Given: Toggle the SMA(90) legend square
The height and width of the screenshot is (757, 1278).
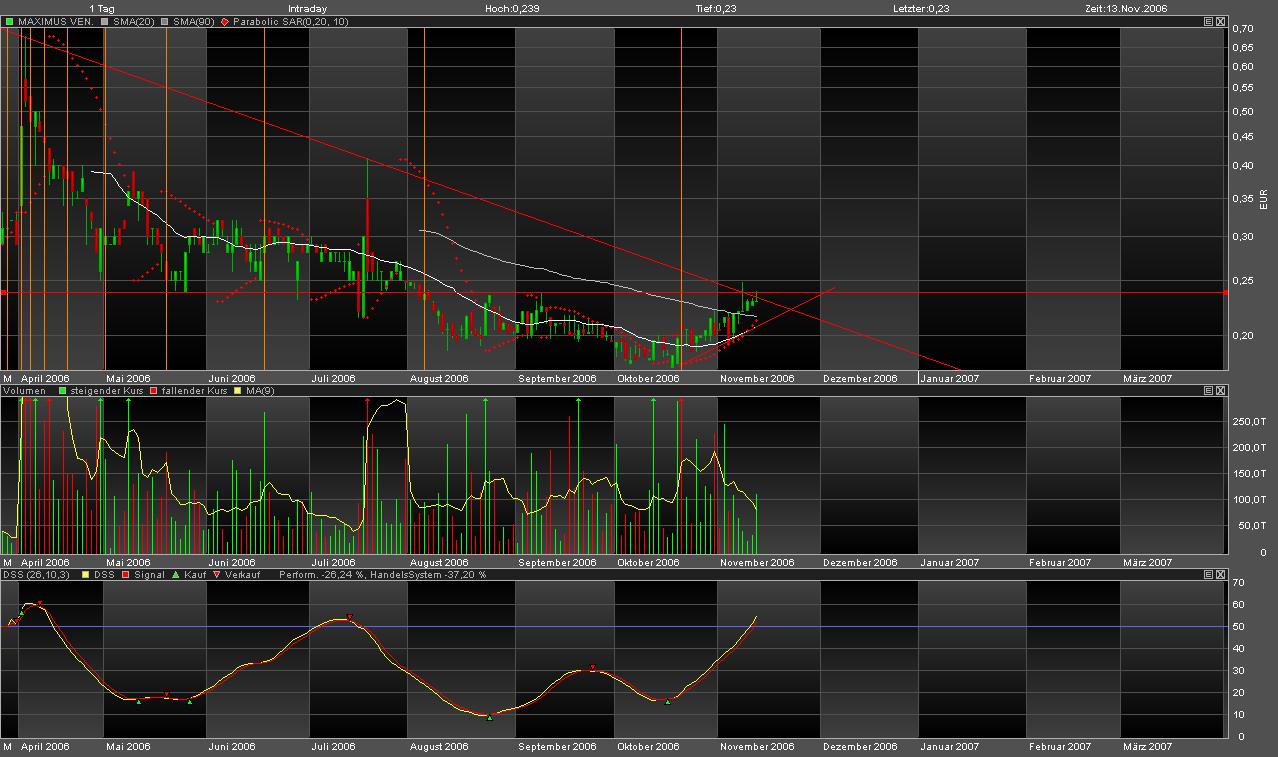Looking at the screenshot, I should point(164,21).
